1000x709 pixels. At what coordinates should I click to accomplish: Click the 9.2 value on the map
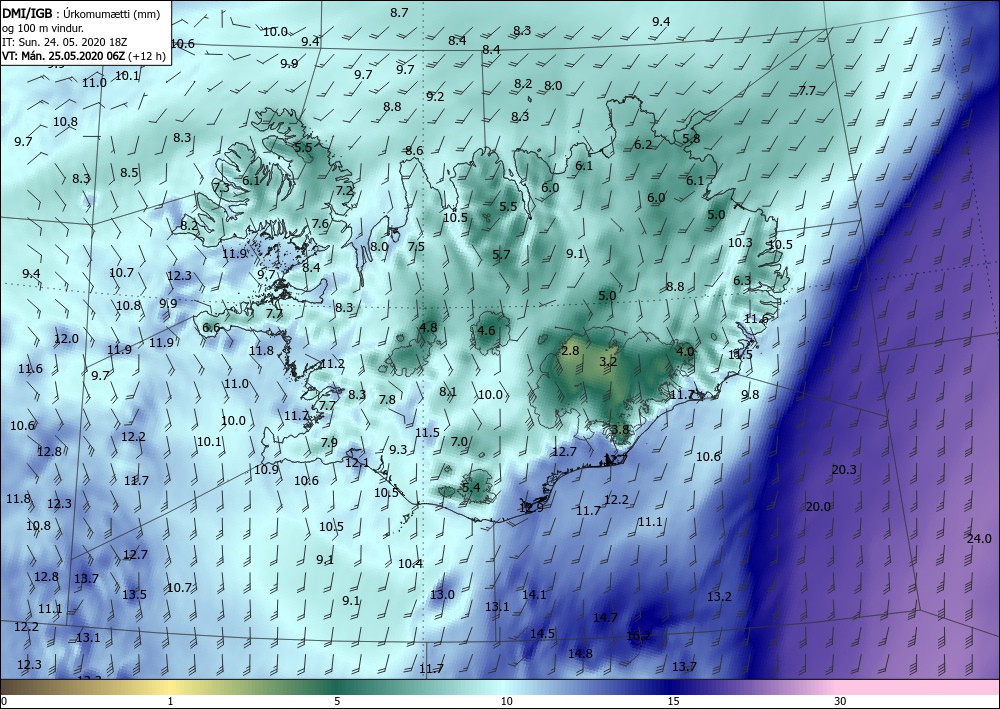click(436, 97)
